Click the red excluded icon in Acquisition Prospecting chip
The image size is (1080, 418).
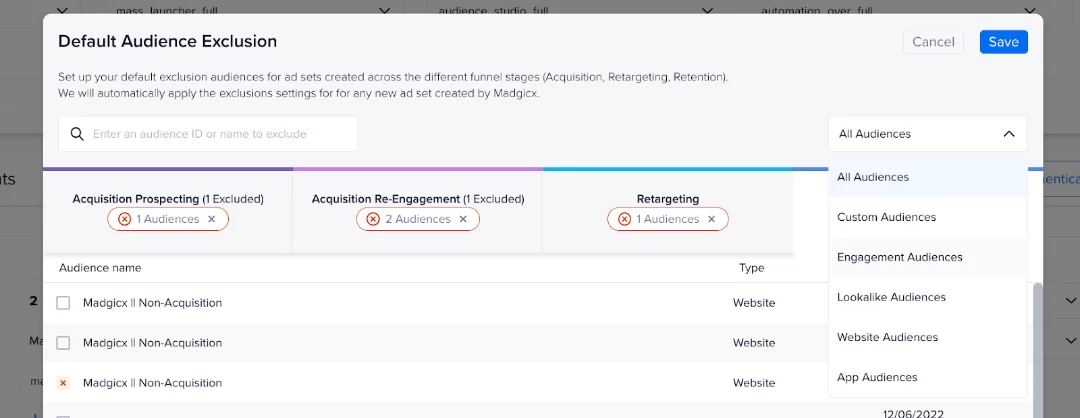click(x=125, y=219)
